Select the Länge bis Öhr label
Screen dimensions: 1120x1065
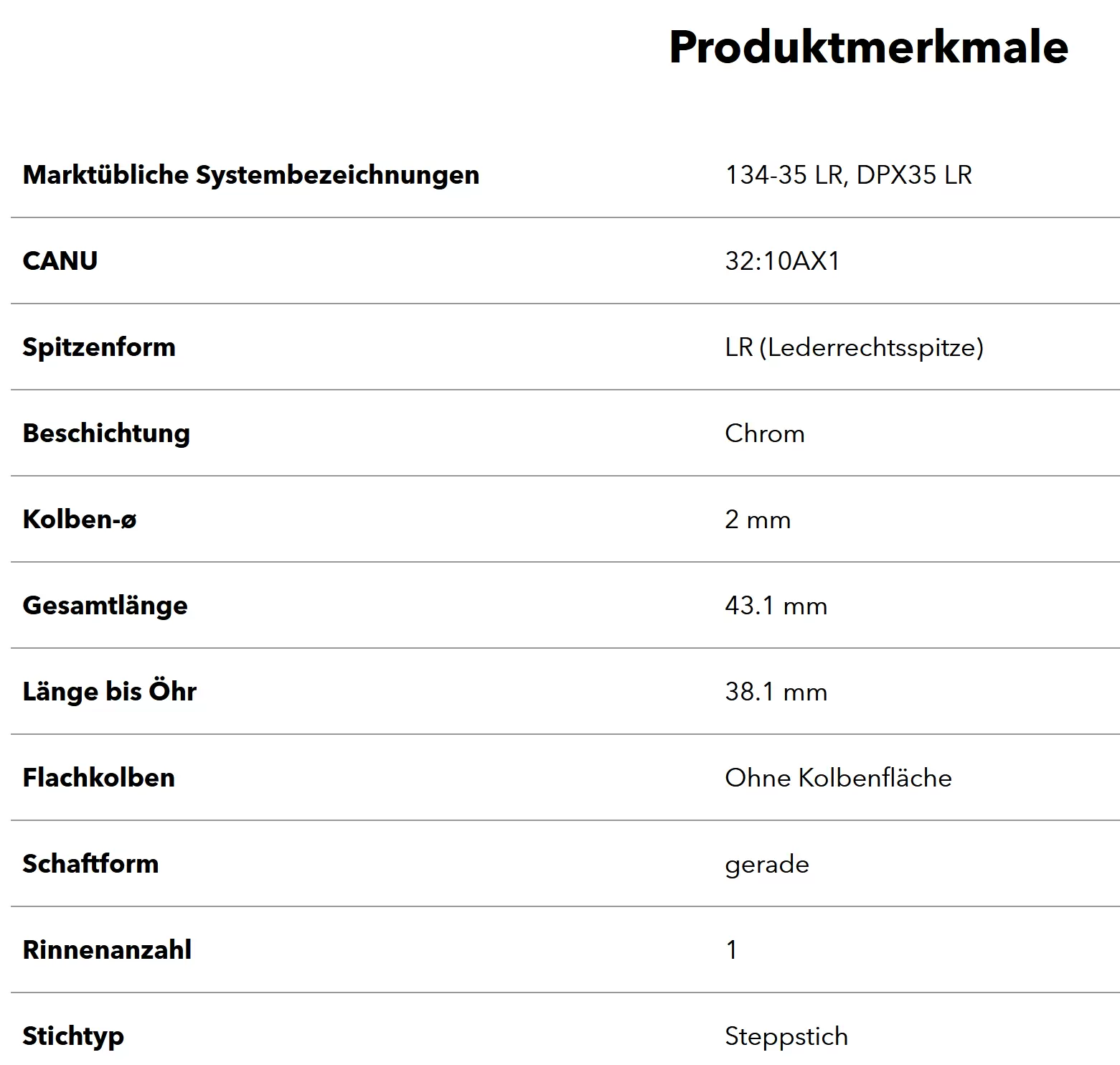(x=109, y=692)
